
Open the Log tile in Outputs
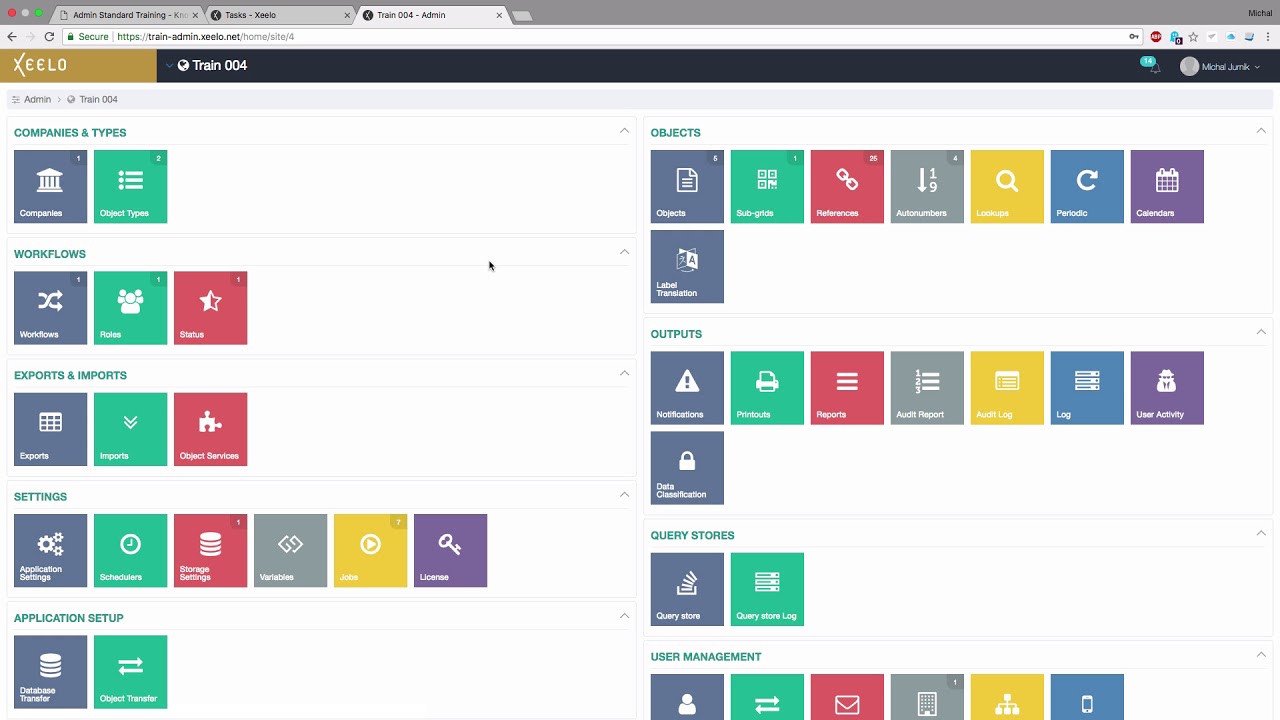(x=1087, y=388)
